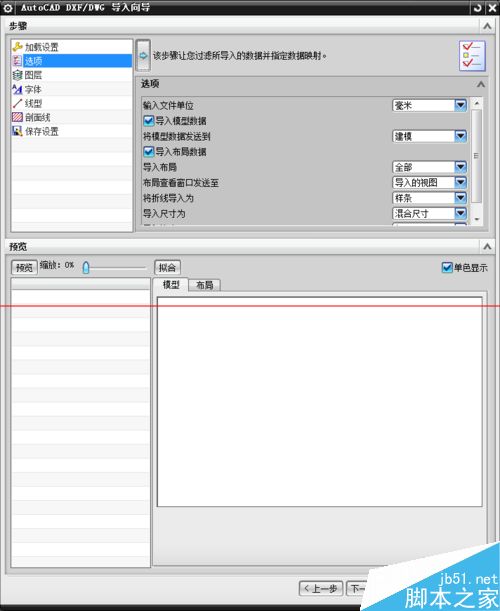Click the options list scrollbar thumb
The image size is (500, 611).
click(x=476, y=156)
